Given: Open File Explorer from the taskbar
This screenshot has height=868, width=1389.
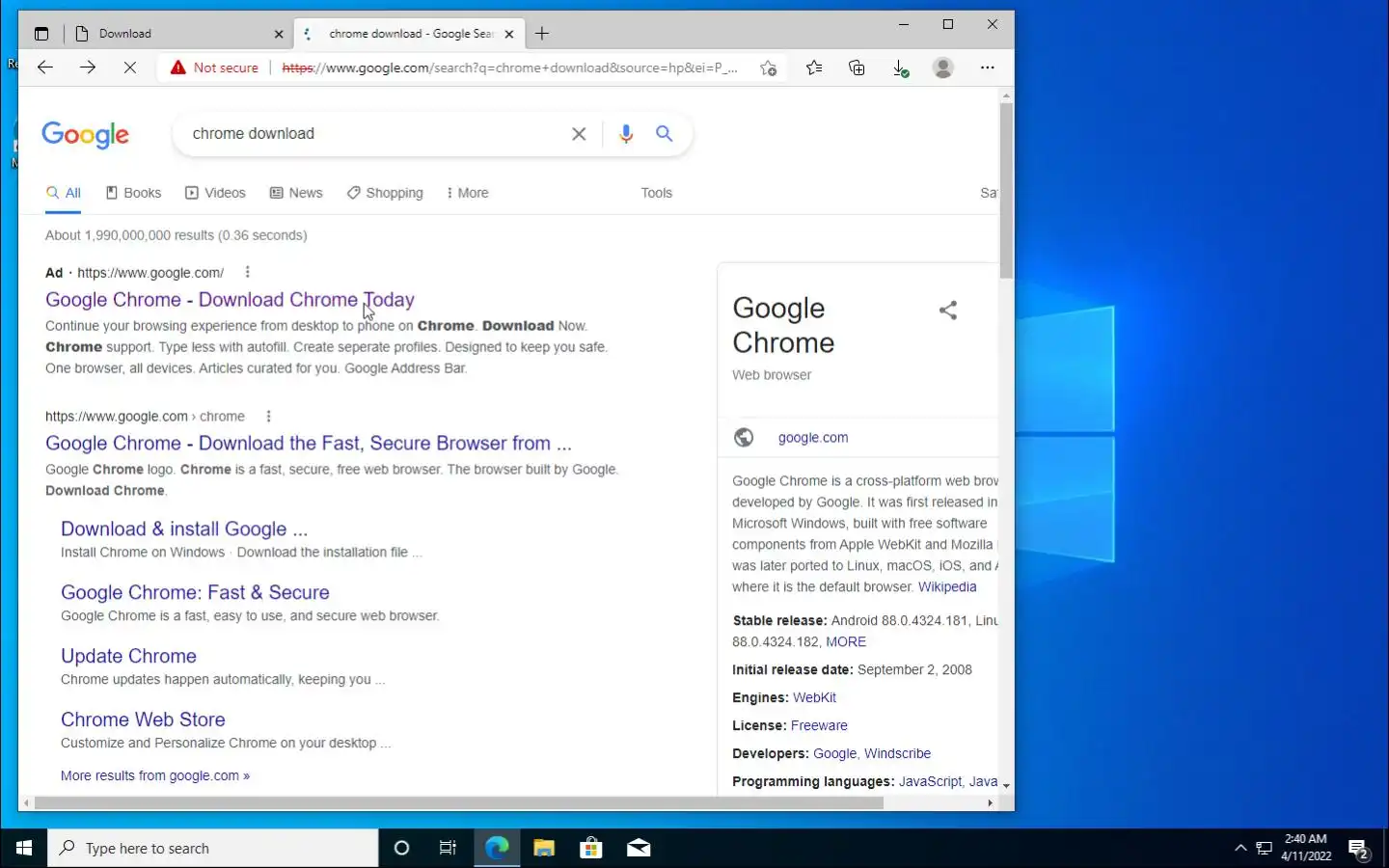Looking at the screenshot, I should tap(544, 849).
